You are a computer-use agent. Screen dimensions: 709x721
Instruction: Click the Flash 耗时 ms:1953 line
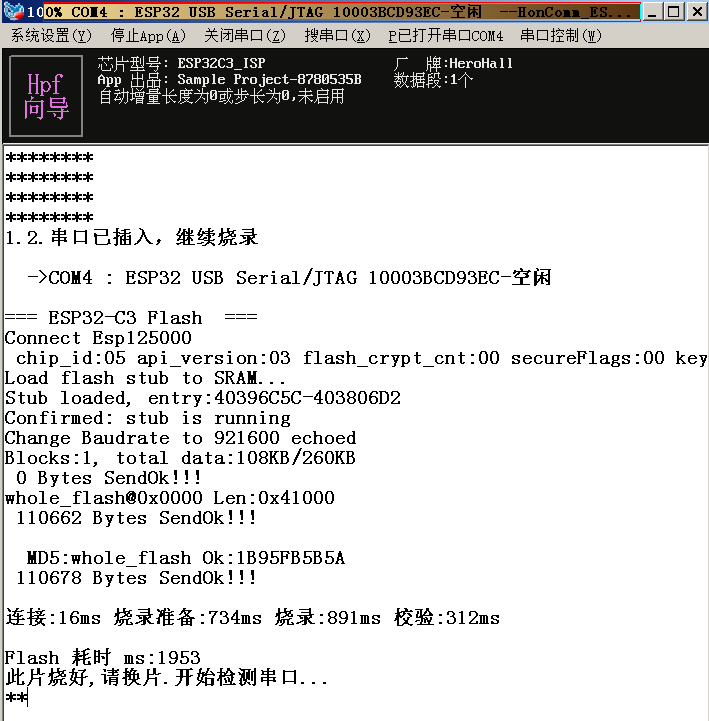103,658
